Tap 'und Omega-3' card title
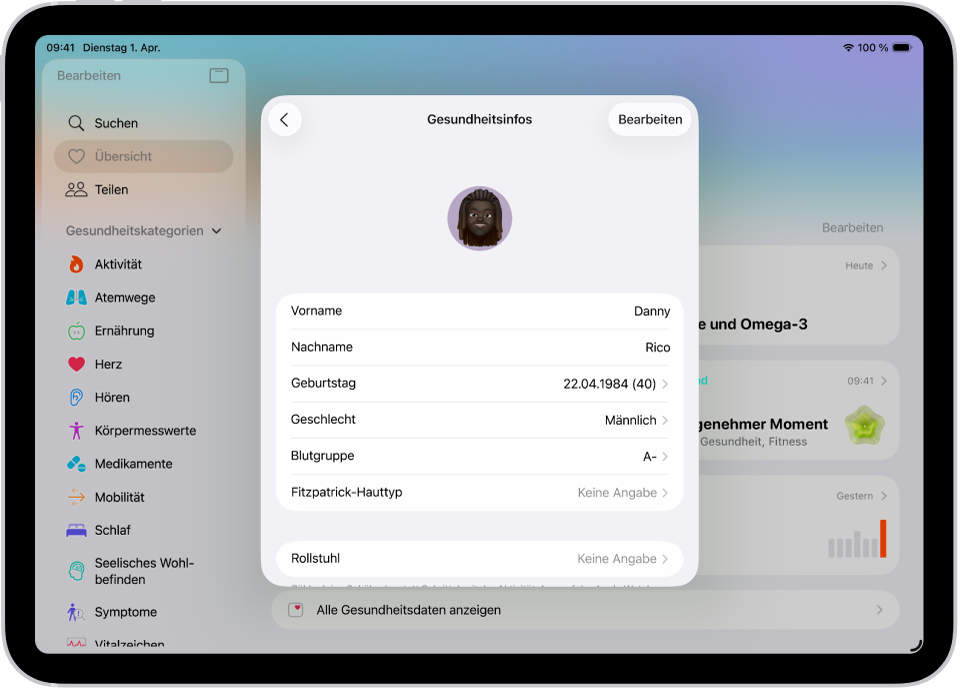The height and width of the screenshot is (689, 960). (x=759, y=324)
